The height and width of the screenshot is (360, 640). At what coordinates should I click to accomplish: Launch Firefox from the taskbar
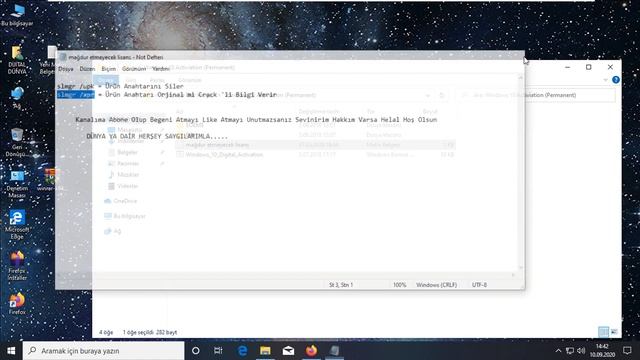(x=311, y=351)
